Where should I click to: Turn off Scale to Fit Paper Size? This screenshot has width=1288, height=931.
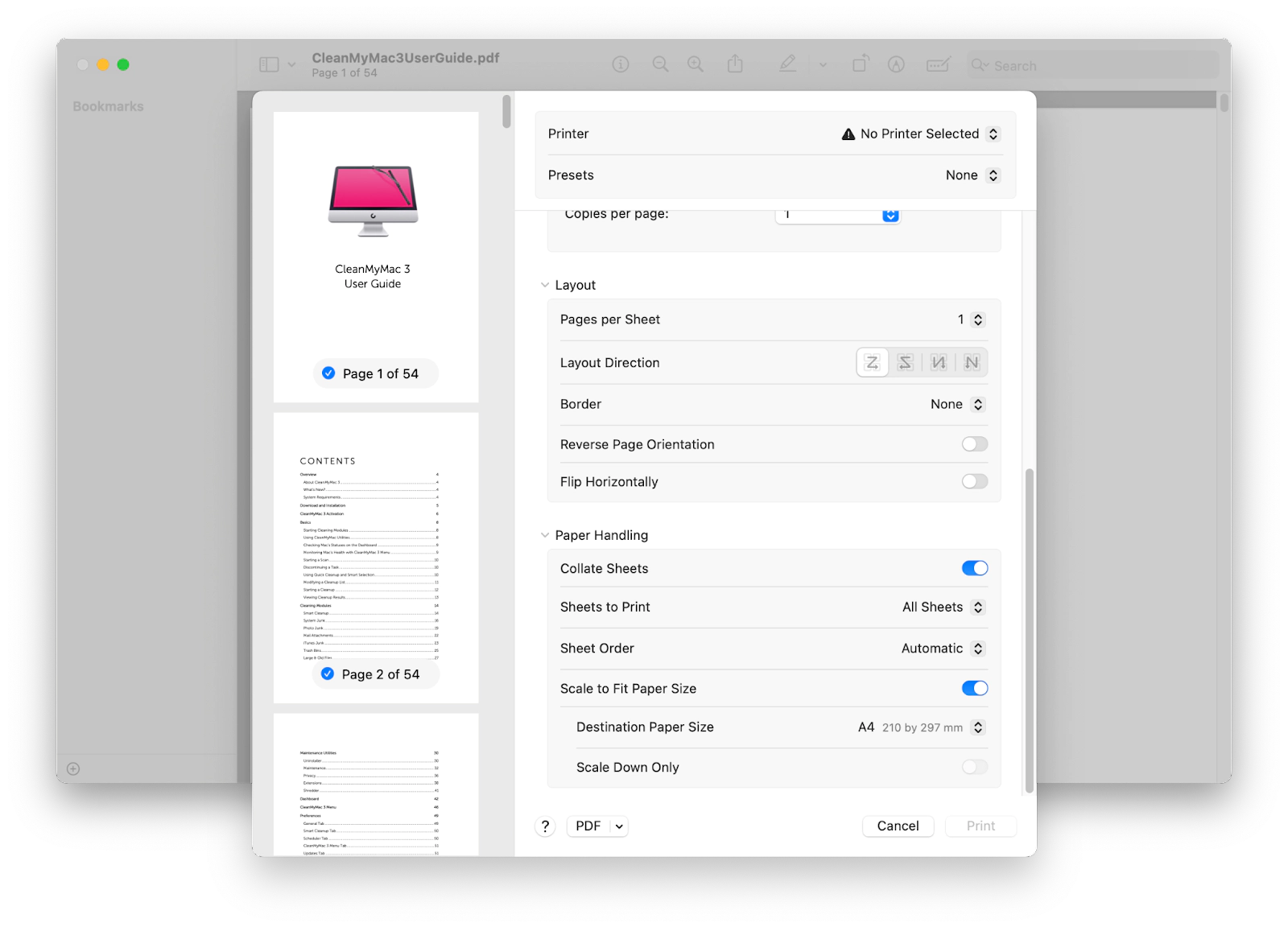coord(974,688)
